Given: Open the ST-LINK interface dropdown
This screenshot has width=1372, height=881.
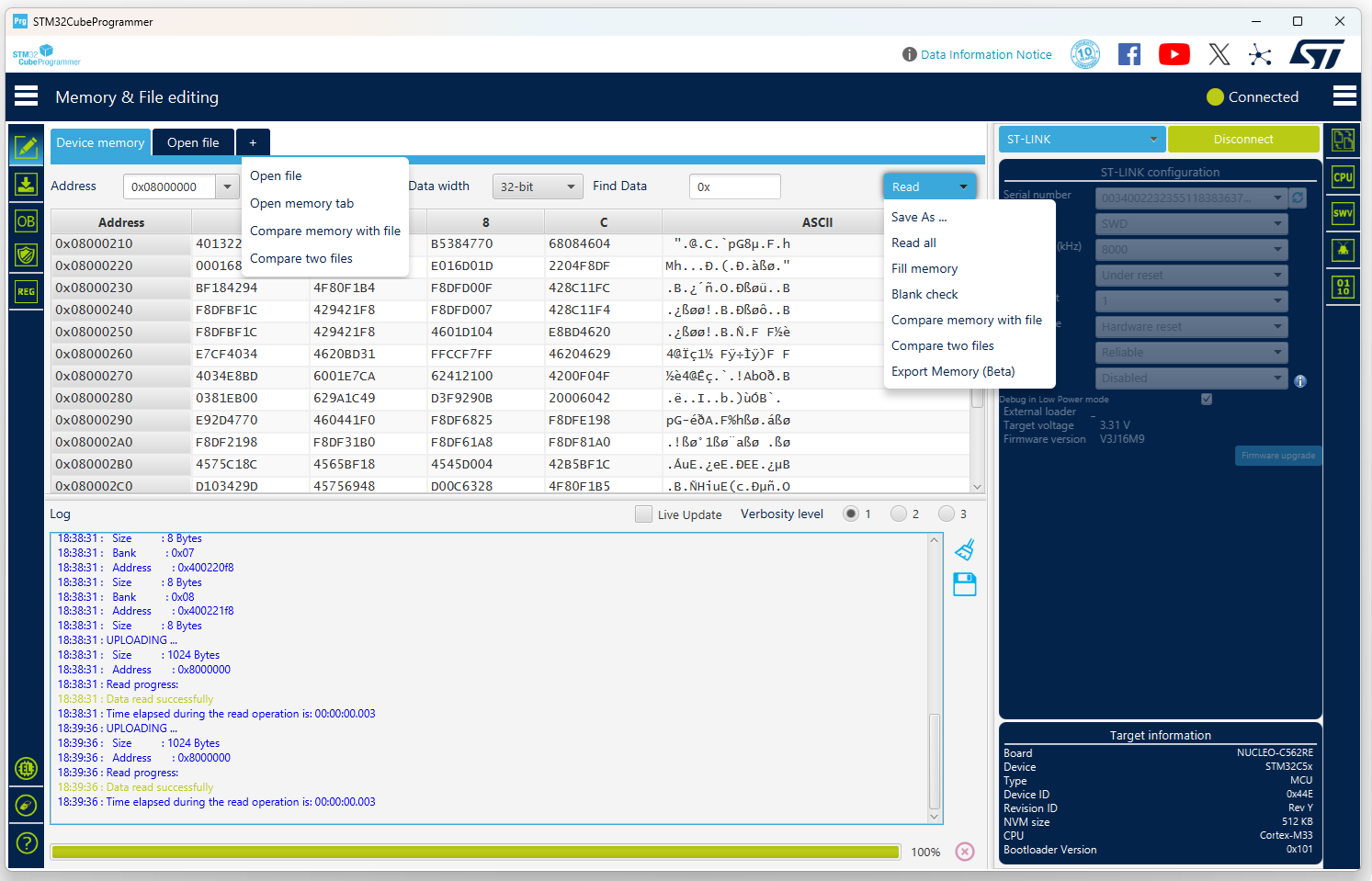Looking at the screenshot, I should (x=1082, y=140).
